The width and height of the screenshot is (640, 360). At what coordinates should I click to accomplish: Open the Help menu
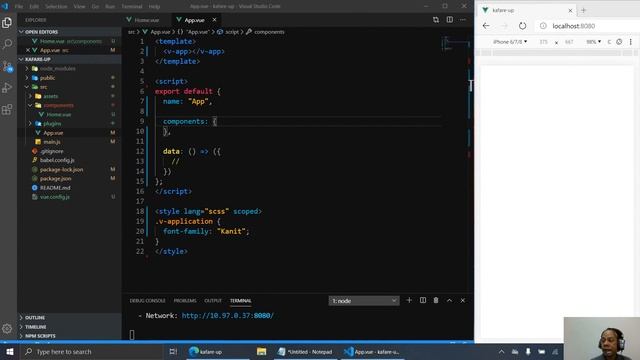154,7
